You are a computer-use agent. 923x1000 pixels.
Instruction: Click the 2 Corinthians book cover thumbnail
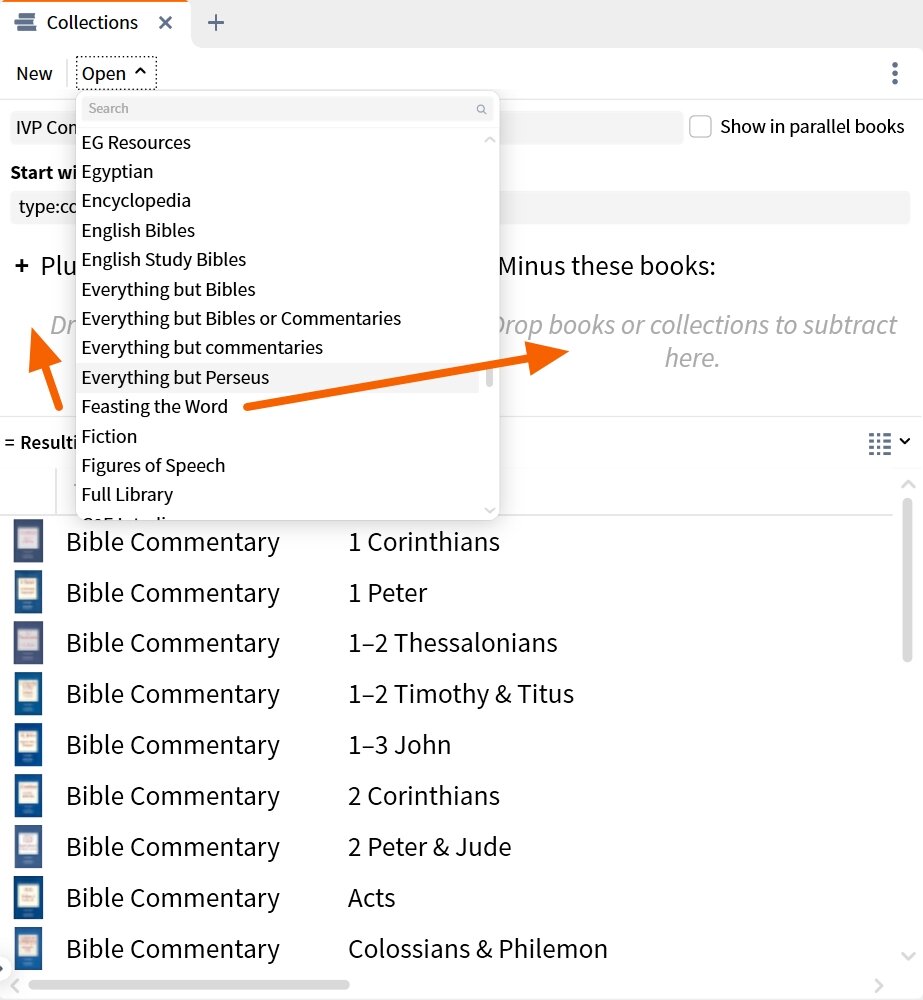[x=28, y=795]
